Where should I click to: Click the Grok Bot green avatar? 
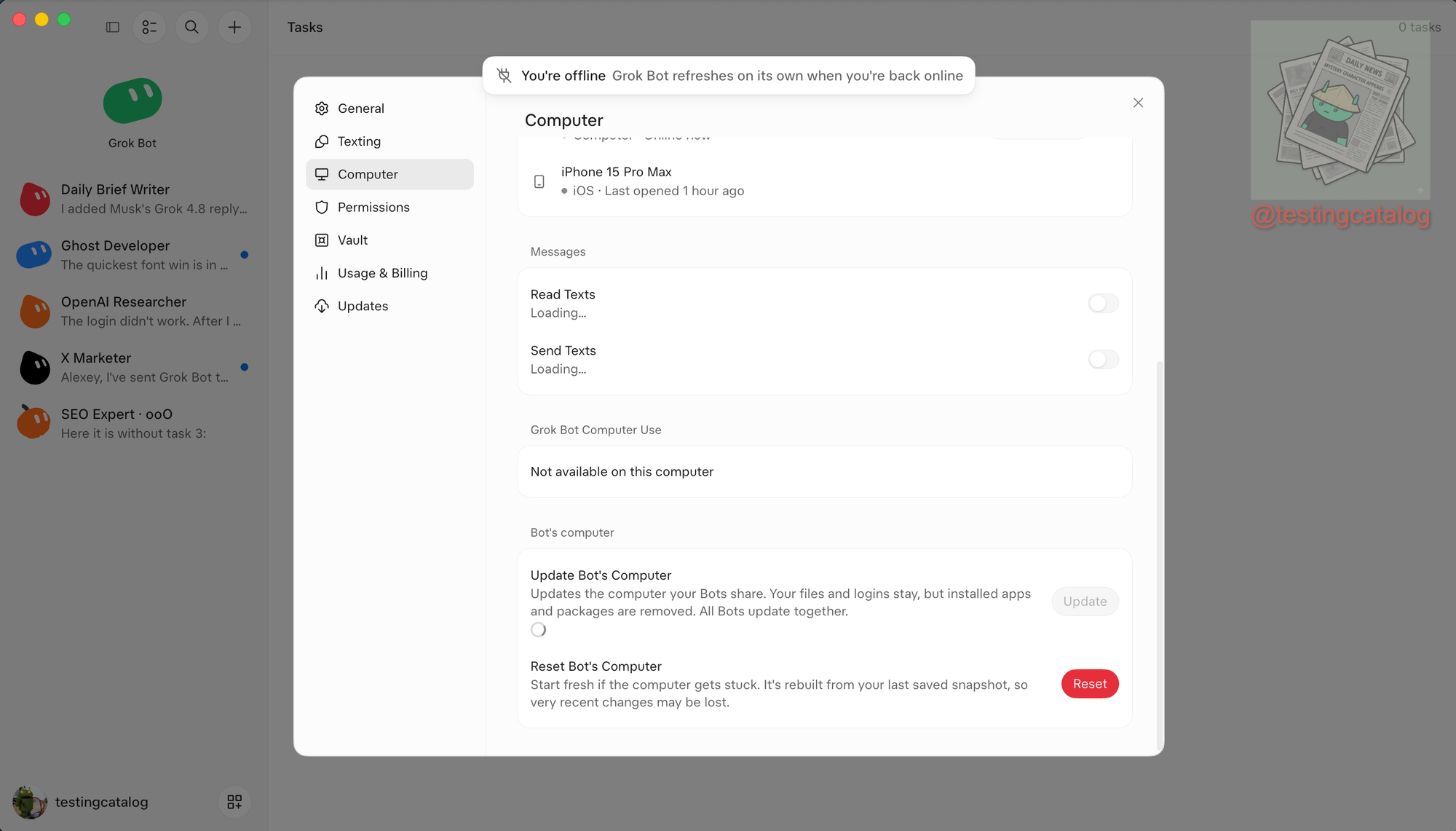132,101
